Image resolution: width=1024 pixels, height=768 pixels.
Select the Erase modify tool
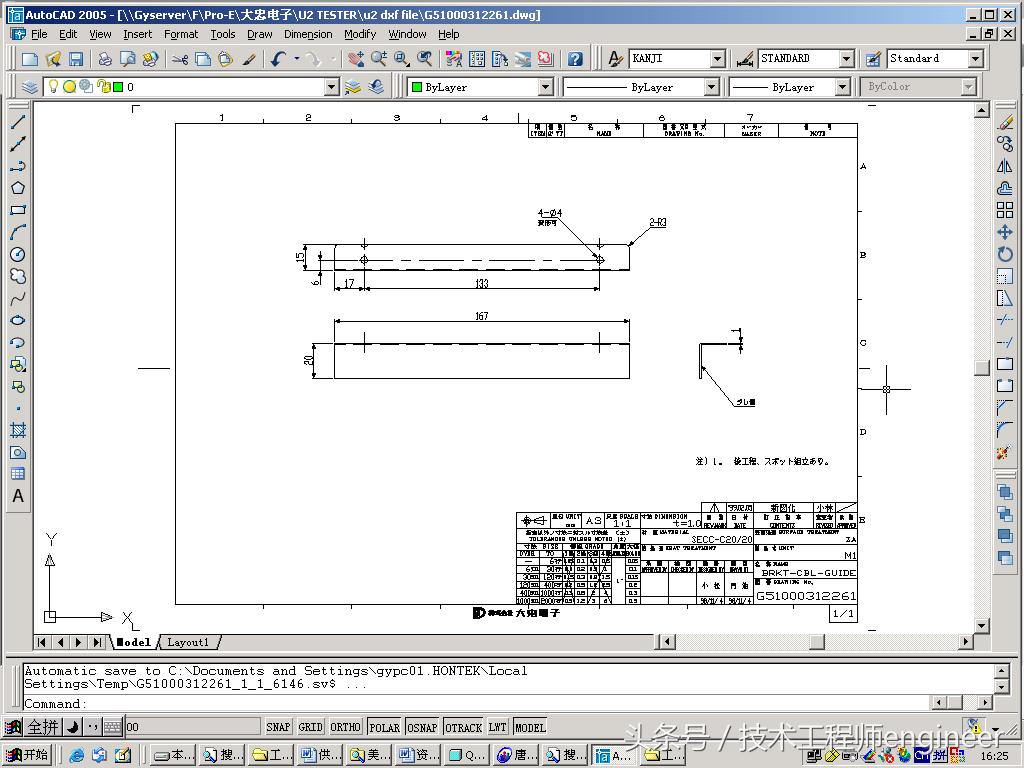(1005, 121)
